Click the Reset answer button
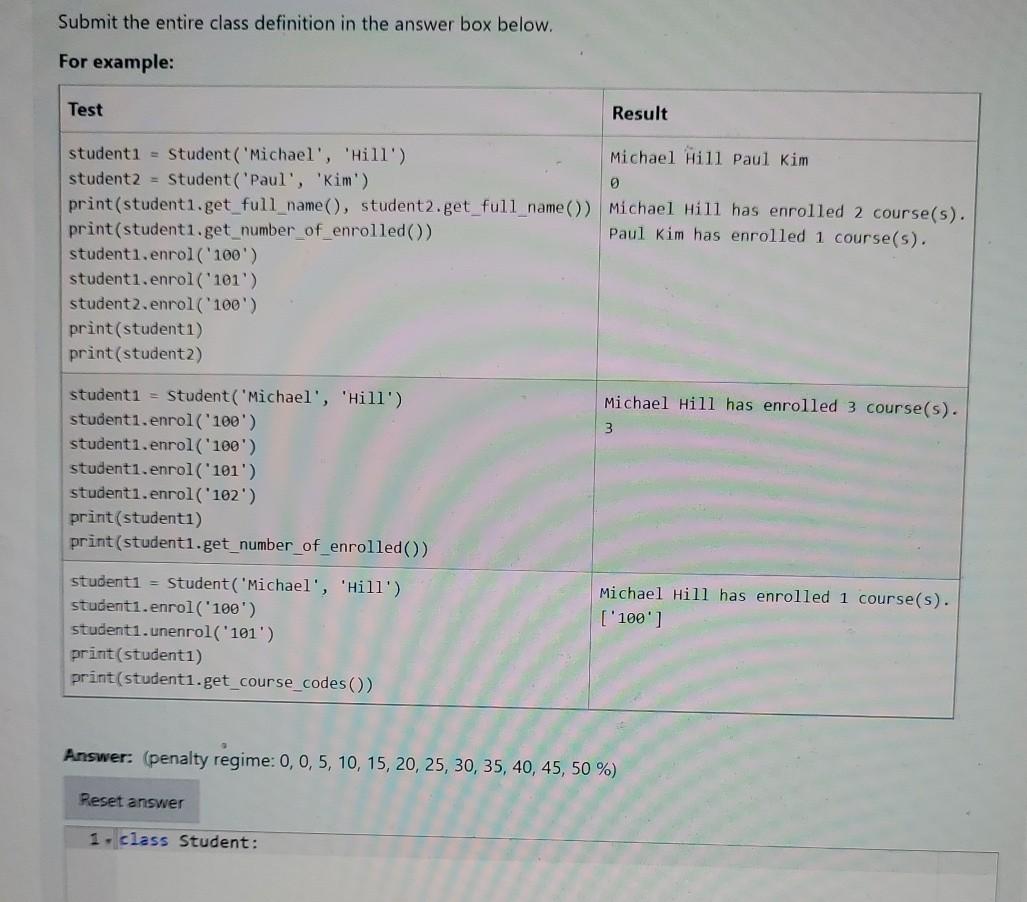The width and height of the screenshot is (1027, 902). click(x=130, y=801)
